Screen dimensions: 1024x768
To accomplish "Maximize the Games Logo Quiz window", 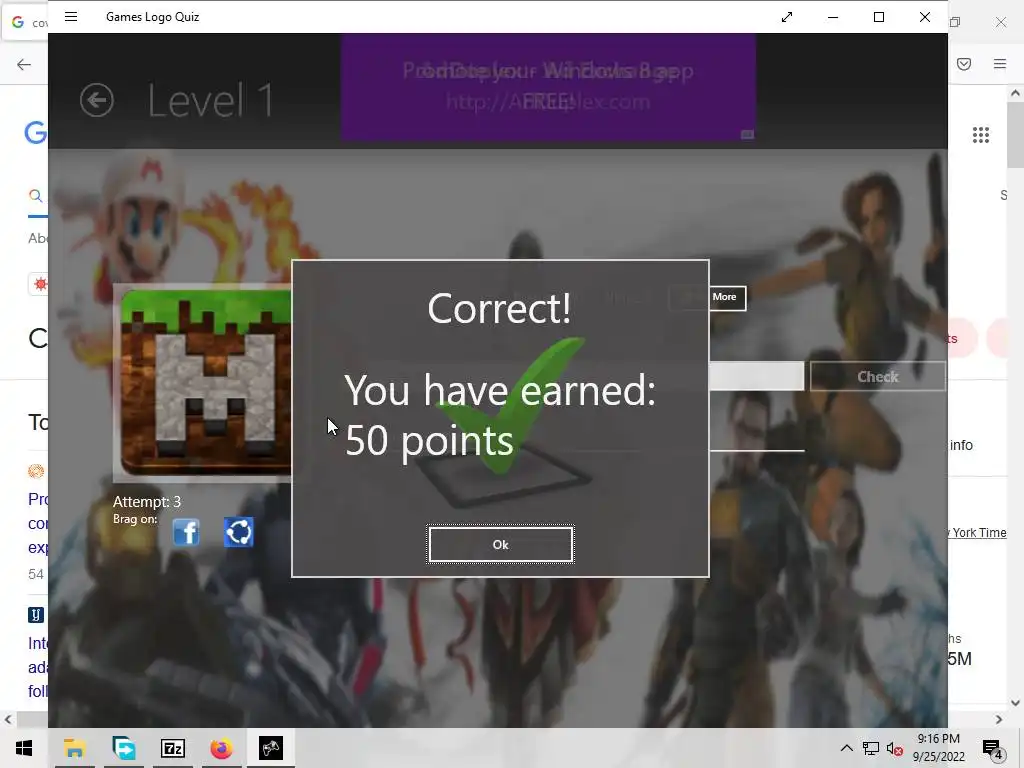I will point(879,17).
